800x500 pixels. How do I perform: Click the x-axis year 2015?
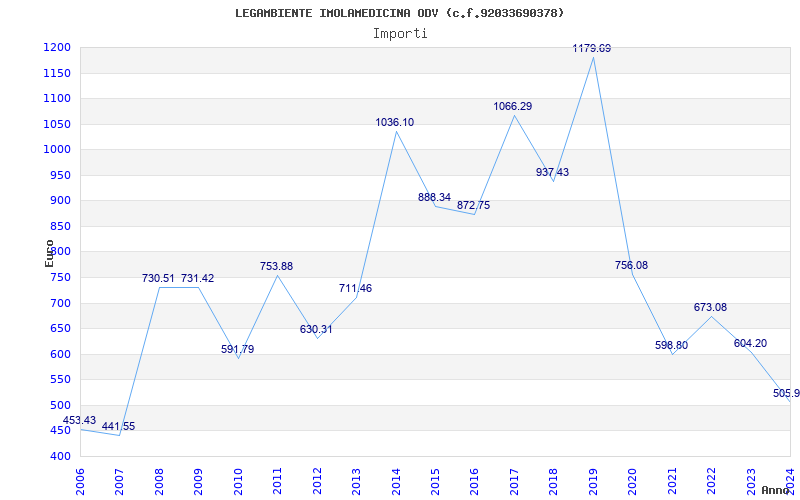coord(435,481)
